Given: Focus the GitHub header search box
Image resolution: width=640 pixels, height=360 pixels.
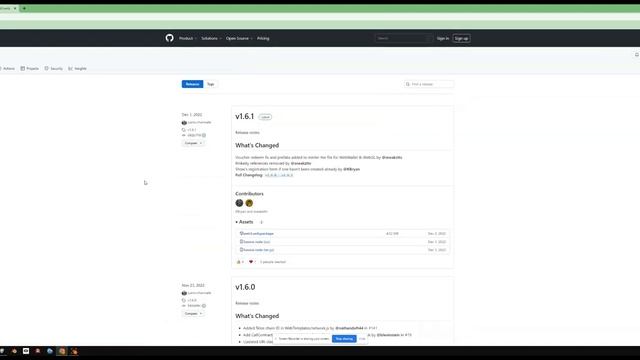Looking at the screenshot, I should coord(403,38).
